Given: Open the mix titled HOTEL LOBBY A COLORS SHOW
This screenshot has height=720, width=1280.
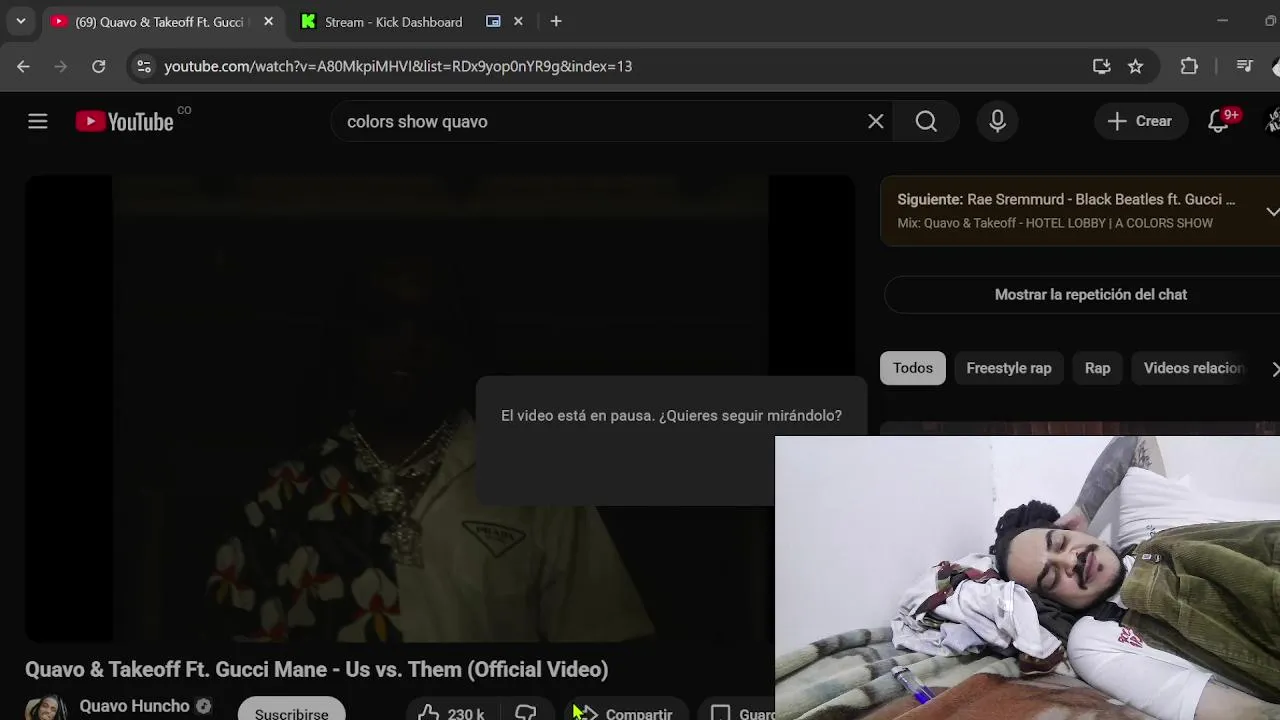Looking at the screenshot, I should click(1055, 223).
